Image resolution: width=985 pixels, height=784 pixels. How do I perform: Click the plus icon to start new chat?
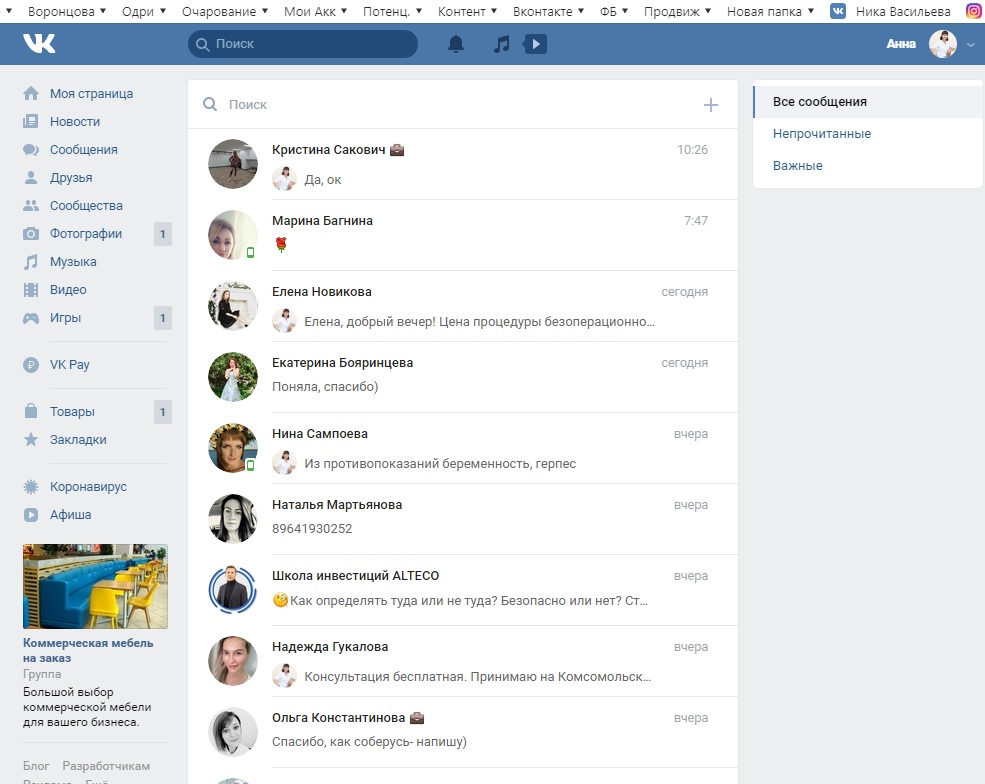point(710,105)
